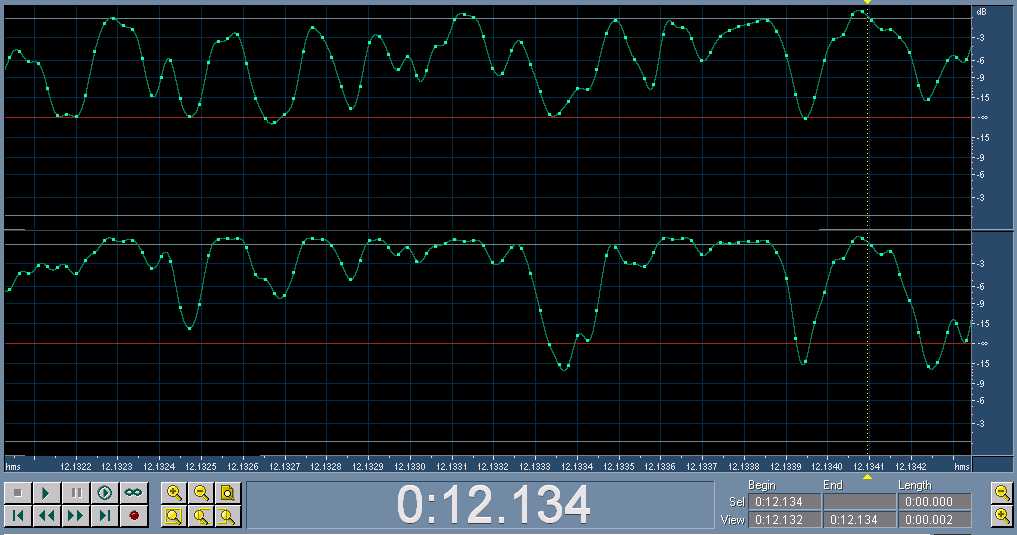Click the circled Play to End button
Viewport: 1017px width, 535px height.
pyautogui.click(x=104, y=493)
